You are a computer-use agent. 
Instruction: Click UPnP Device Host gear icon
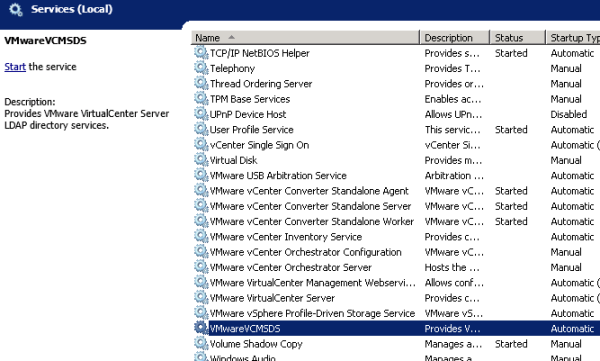click(201, 113)
